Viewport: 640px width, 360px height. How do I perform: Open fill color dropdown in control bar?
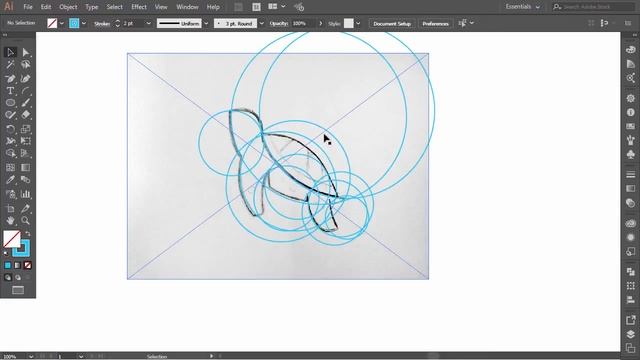[x=62, y=23]
